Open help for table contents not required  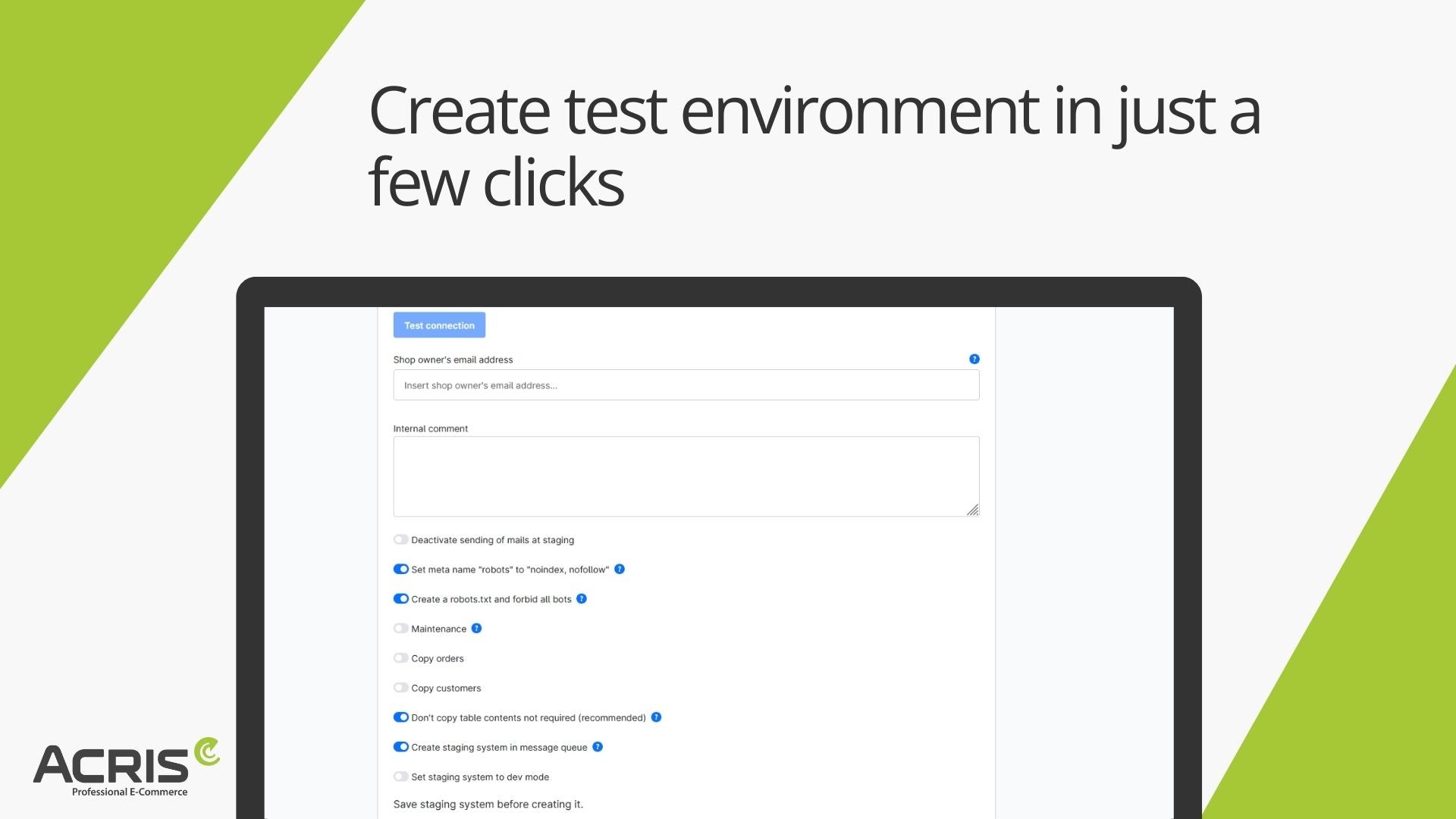657,717
